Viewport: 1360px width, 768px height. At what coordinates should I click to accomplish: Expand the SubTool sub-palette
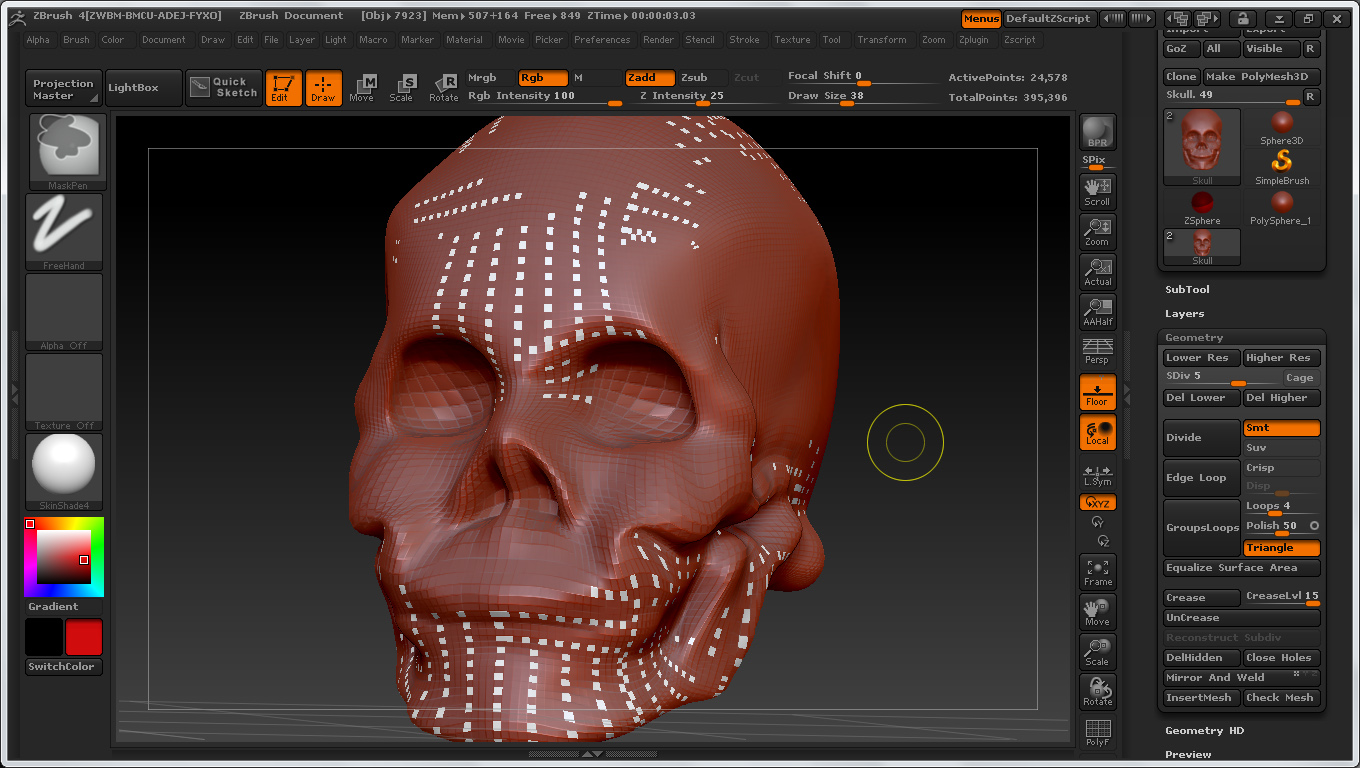click(x=1187, y=290)
